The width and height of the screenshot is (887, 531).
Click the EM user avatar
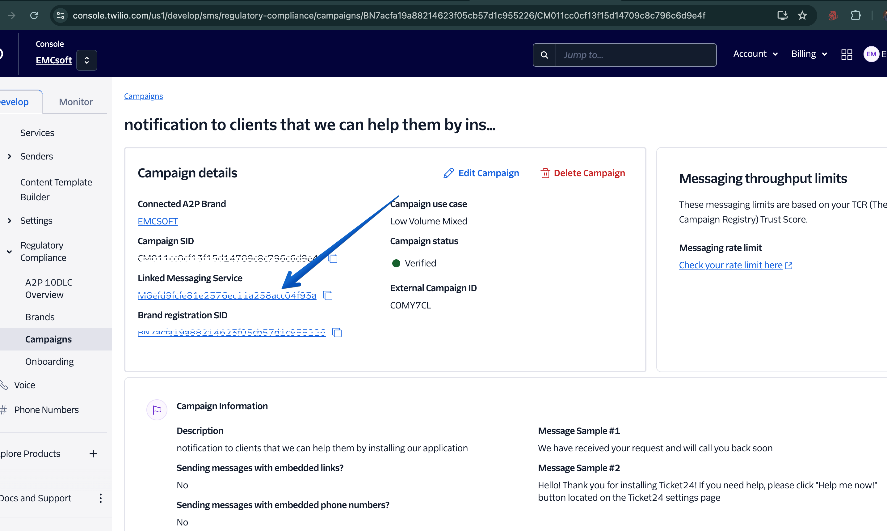[871, 54]
